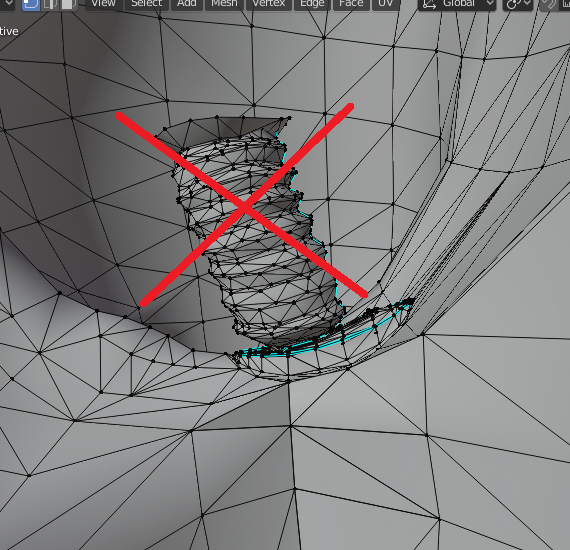This screenshot has width=570, height=550.
Task: Activate face select mode icon
Action: tap(68, 4)
